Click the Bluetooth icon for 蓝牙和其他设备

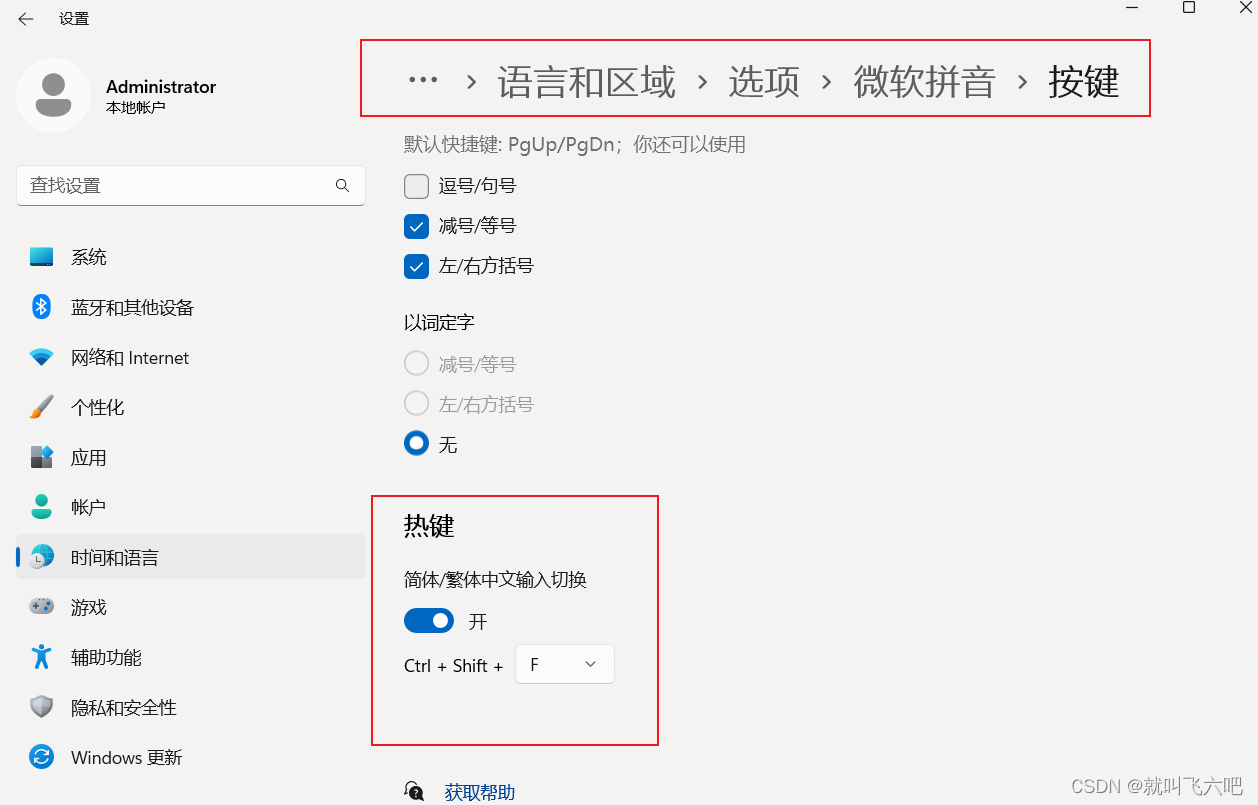41,307
